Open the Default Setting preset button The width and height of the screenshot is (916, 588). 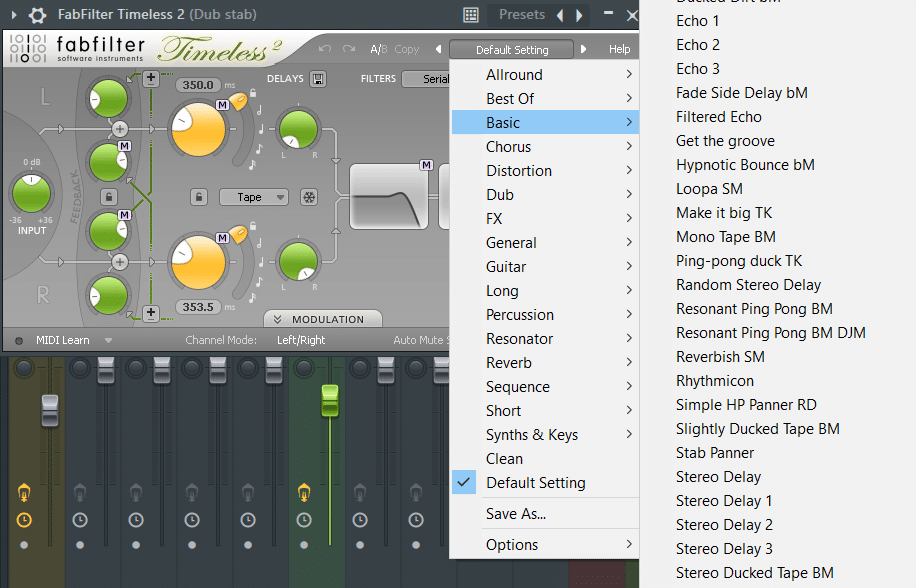512,50
